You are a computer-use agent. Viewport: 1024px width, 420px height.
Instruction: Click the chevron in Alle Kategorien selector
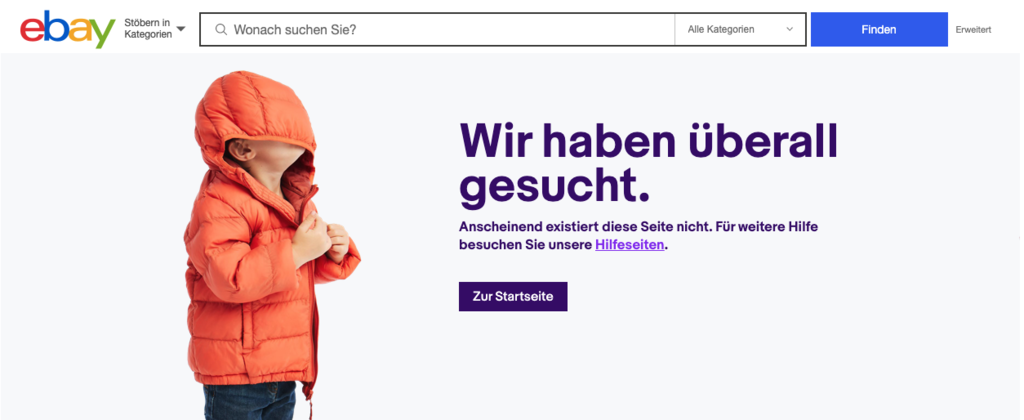[790, 29]
